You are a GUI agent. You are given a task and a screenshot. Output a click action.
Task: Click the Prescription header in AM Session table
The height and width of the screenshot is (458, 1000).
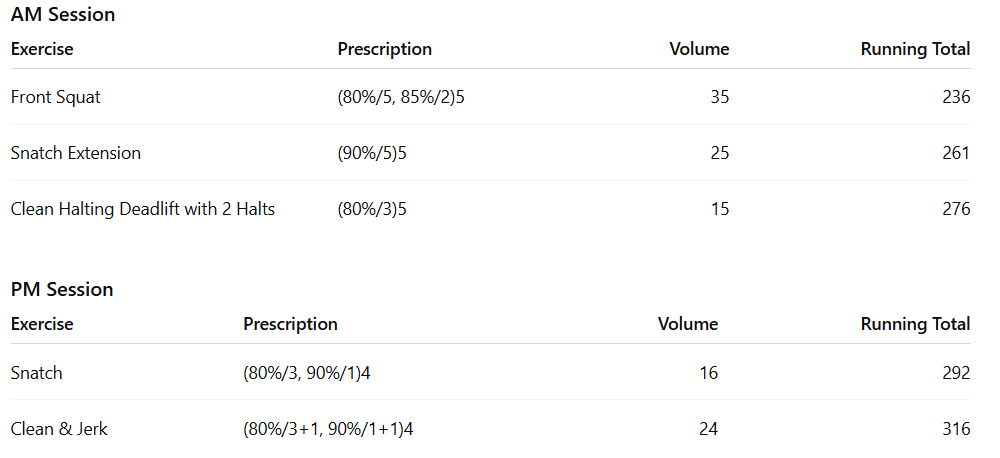385,49
